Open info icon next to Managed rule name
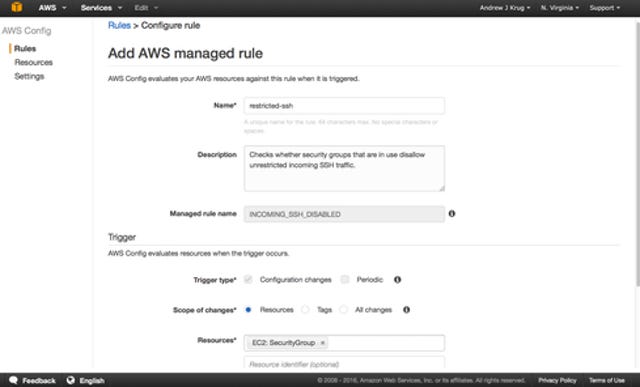The height and width of the screenshot is (387, 640). coord(452,214)
